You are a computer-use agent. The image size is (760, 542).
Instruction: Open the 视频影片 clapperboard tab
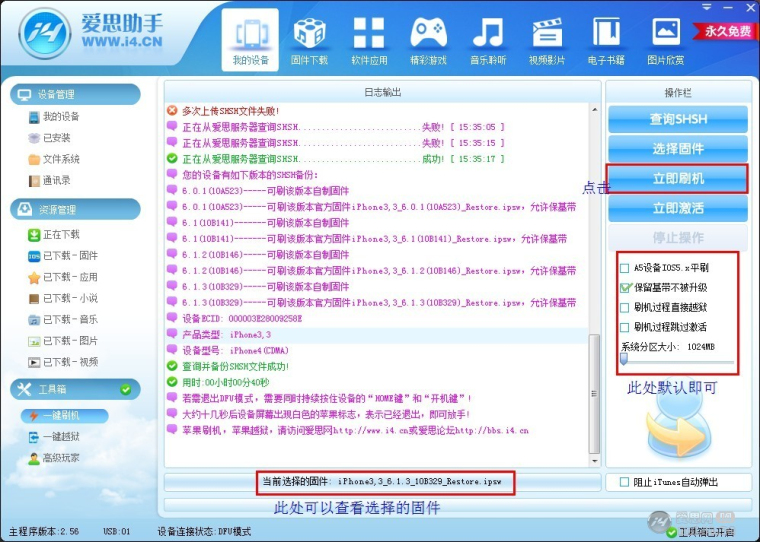click(547, 40)
